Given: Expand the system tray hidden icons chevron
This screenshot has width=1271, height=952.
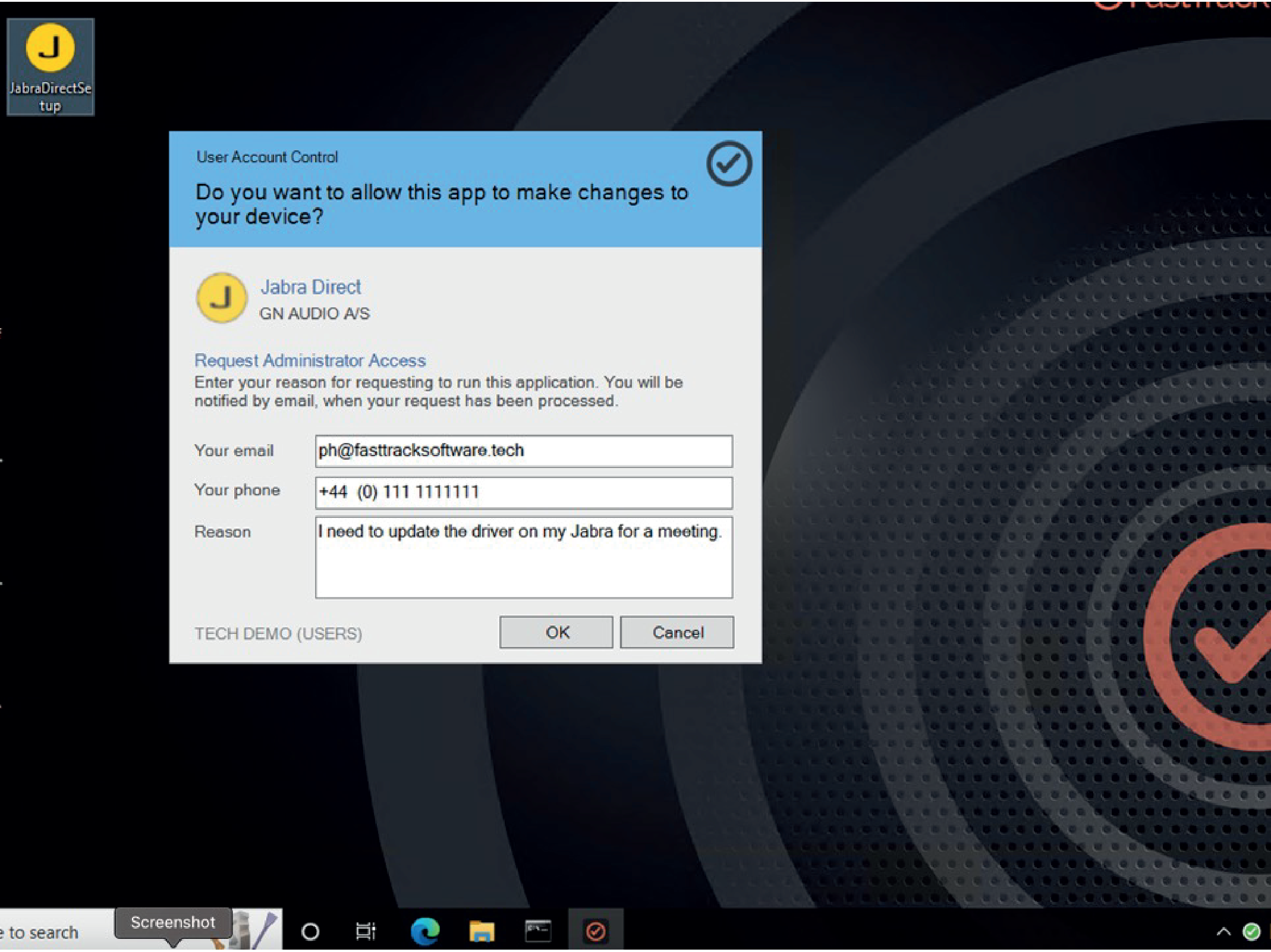Looking at the screenshot, I should [x=1223, y=932].
